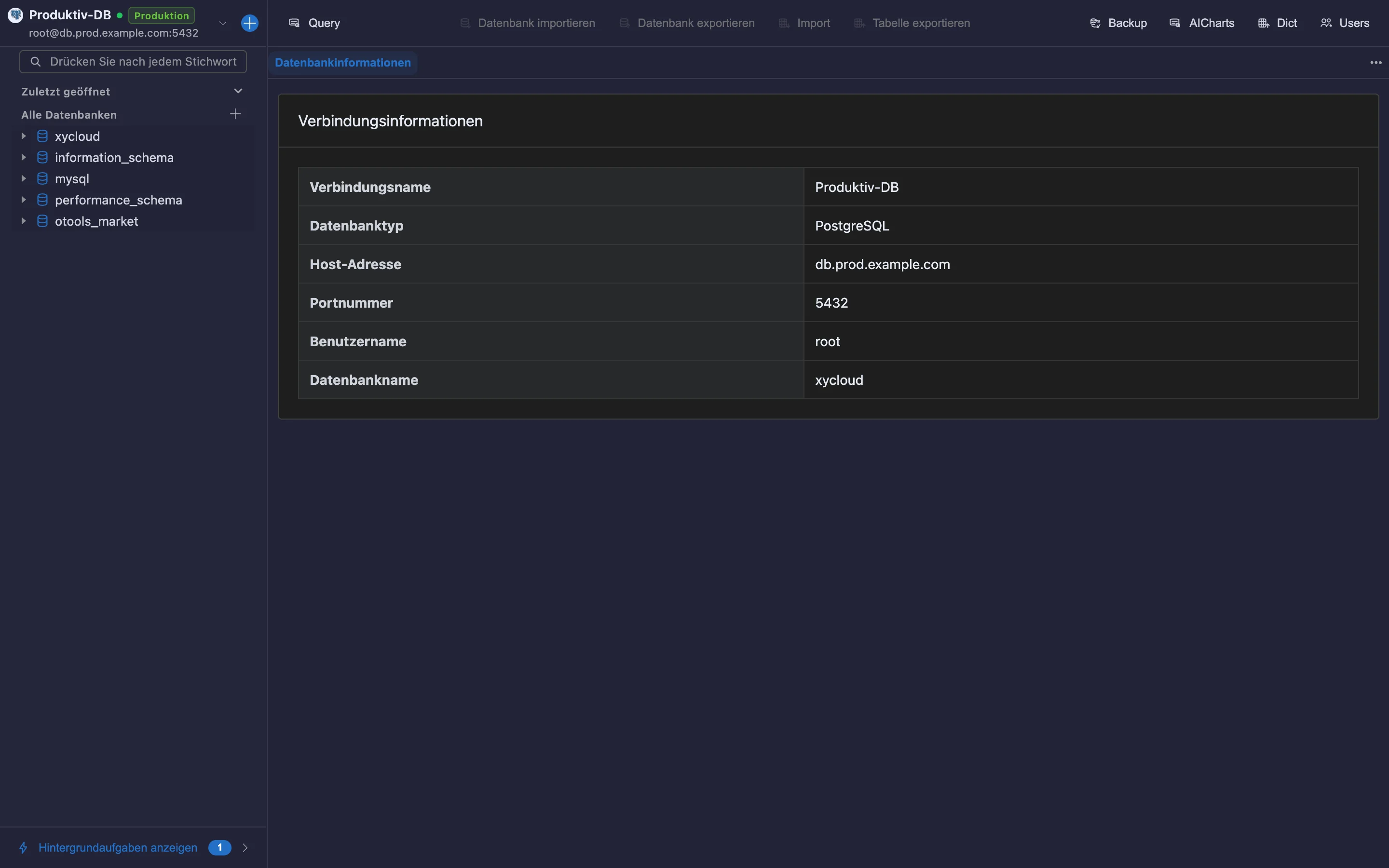Open the connection switcher dropdown chevron
1389x868 pixels.
(223, 23)
